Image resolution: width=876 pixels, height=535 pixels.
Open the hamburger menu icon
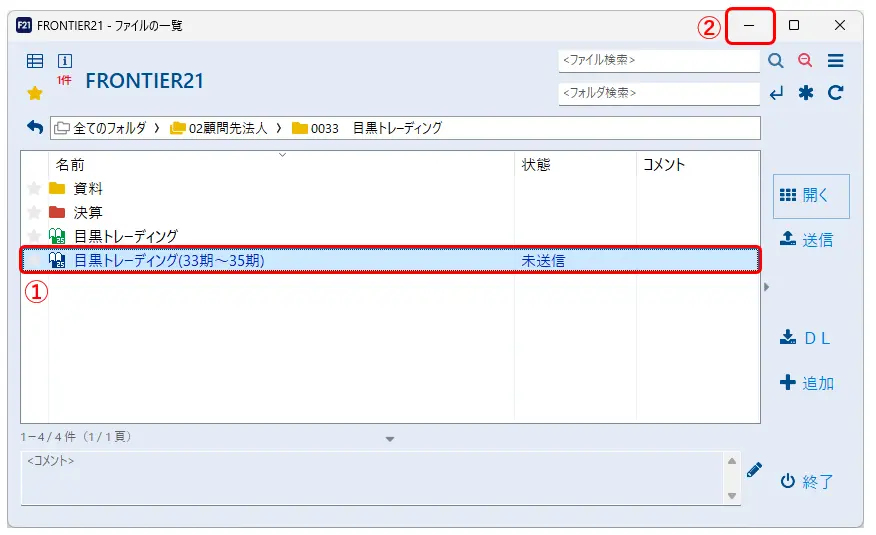pyautogui.click(x=835, y=61)
